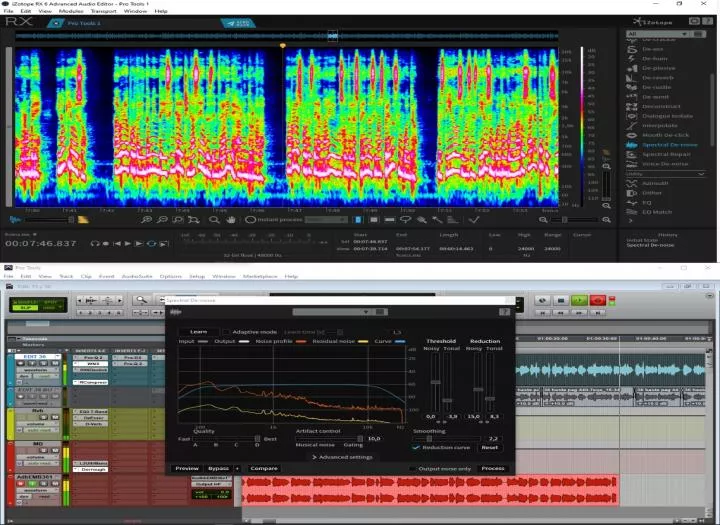The image size is (720, 525).
Task: Select the zoom magnifier tool next to the hand tool
Action: 214,220
